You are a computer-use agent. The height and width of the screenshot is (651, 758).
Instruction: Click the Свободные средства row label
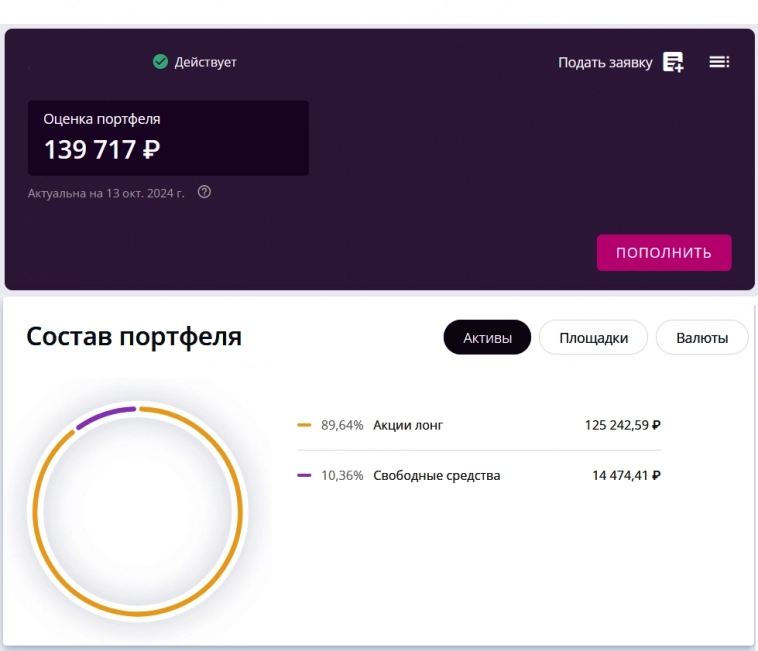[x=437, y=476]
